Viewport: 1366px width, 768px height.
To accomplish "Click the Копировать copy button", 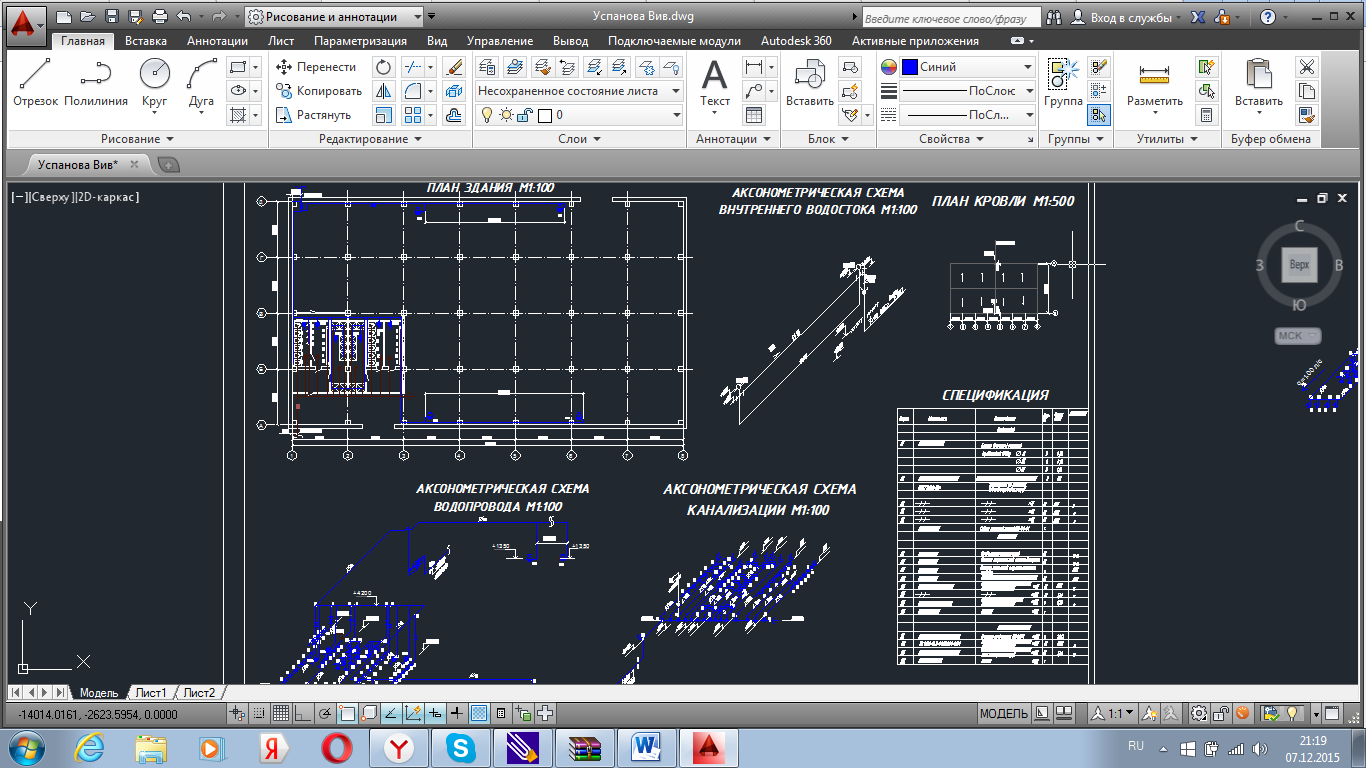I will pyautogui.click(x=318, y=91).
